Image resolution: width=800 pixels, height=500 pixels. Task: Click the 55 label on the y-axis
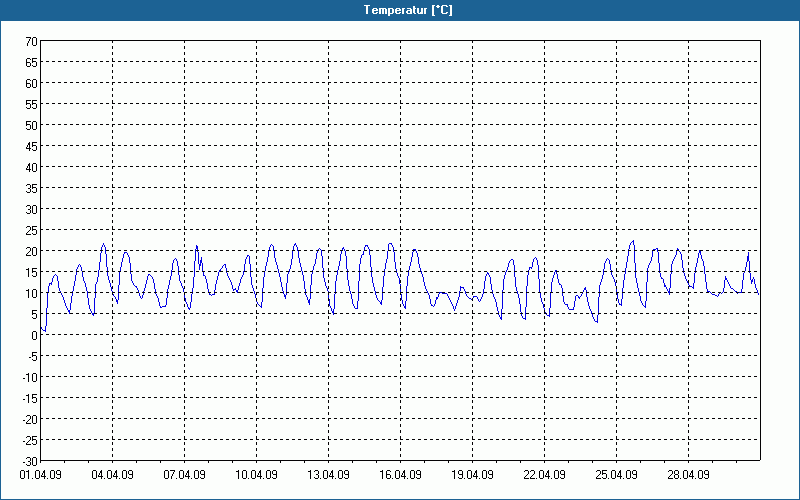click(32, 105)
